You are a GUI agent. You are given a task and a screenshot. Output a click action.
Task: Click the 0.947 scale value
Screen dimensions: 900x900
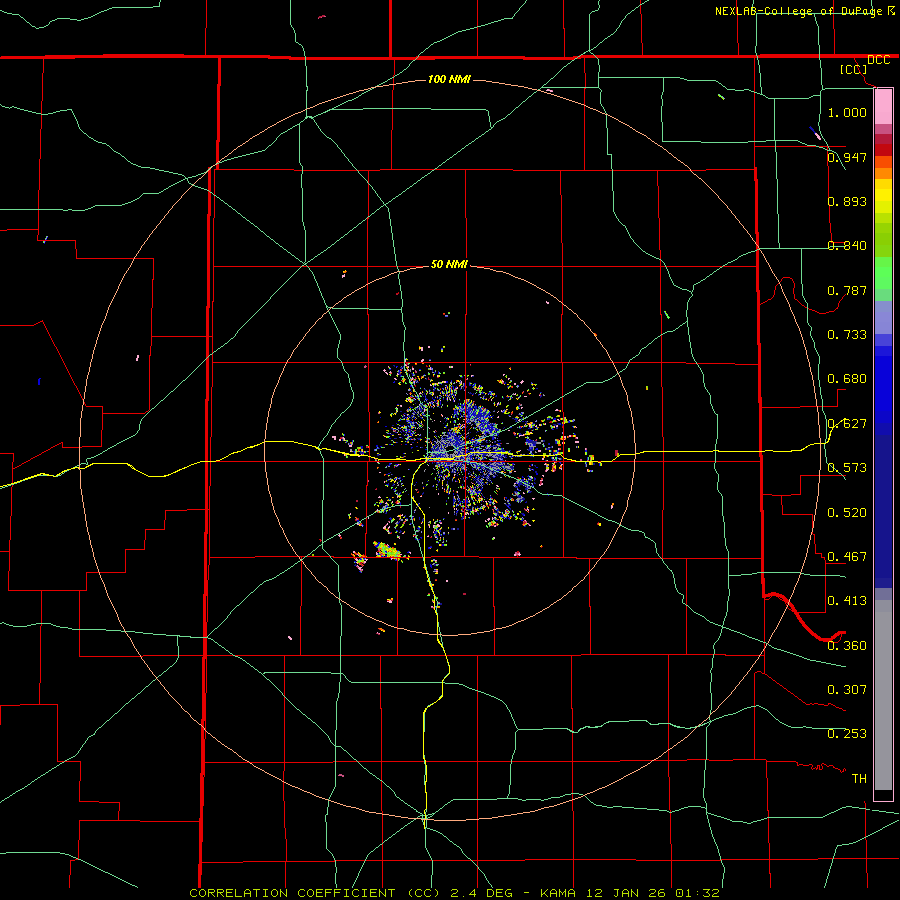847,157
